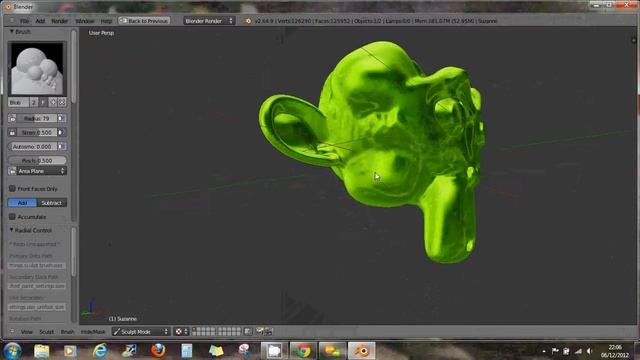Click the add new brush plus icon
640x360 pixels.
(x=53, y=102)
